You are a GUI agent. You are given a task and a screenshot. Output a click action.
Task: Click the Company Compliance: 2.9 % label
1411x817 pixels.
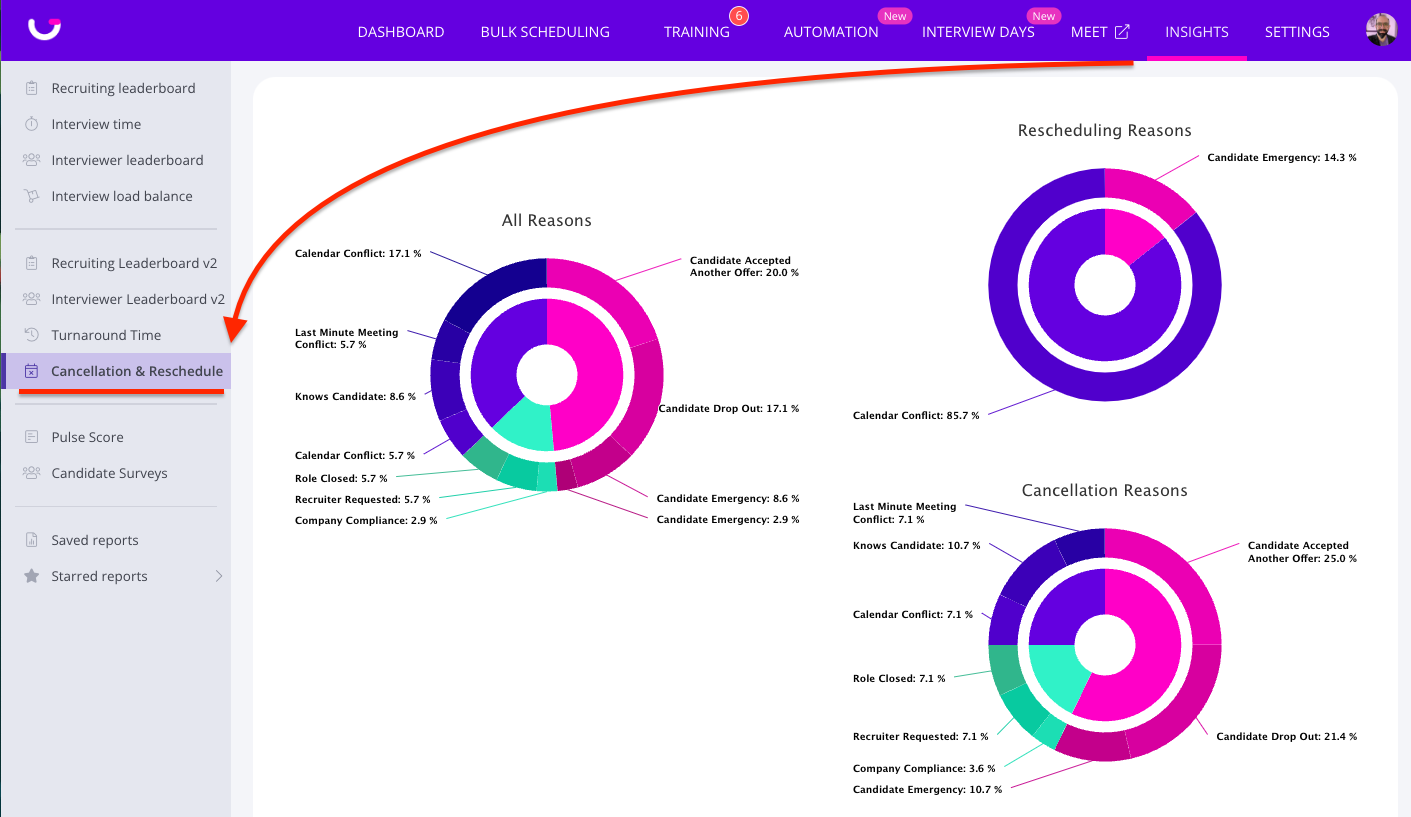pos(366,521)
